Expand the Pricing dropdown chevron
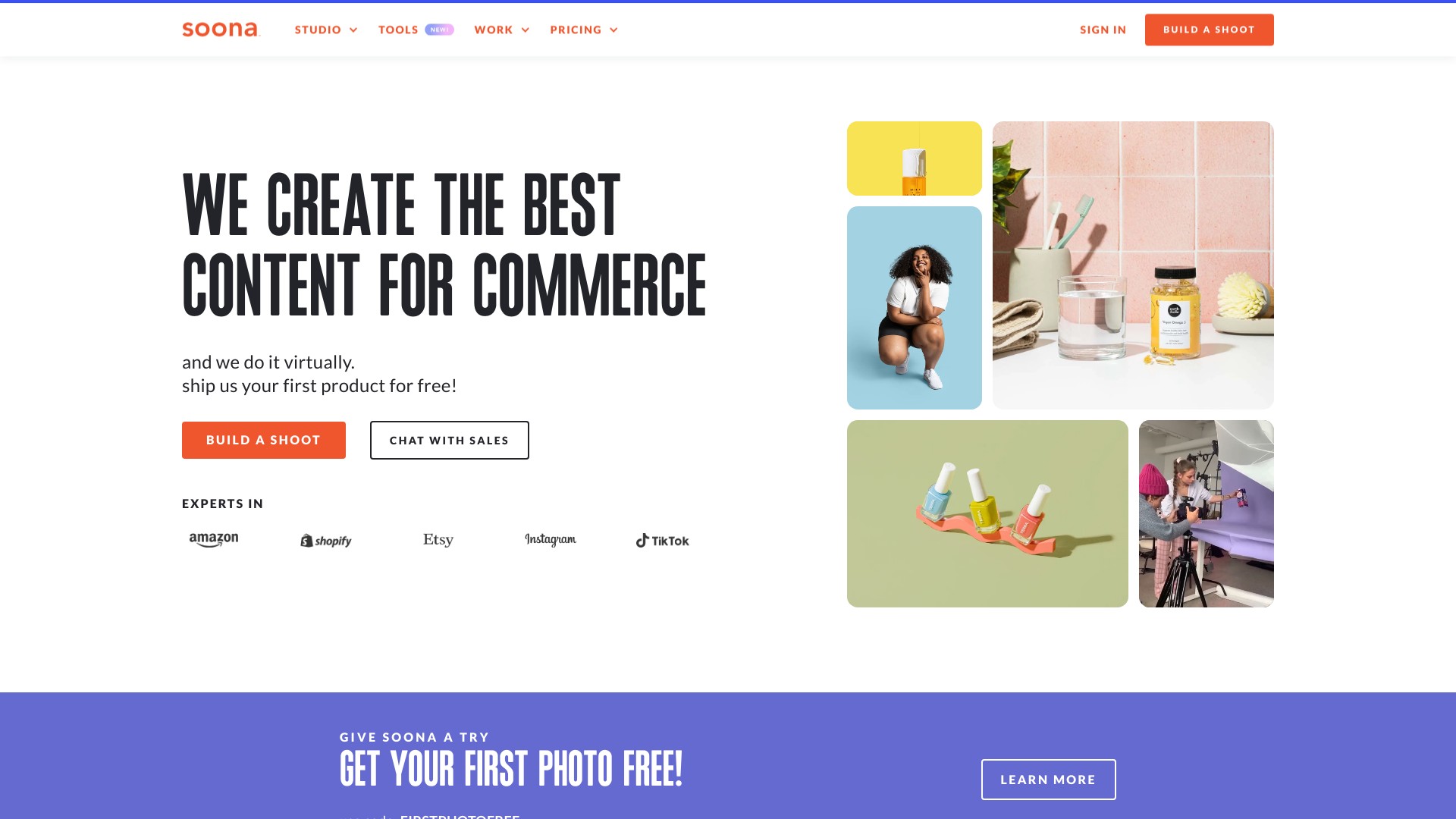Image resolution: width=1456 pixels, height=819 pixels. click(613, 30)
